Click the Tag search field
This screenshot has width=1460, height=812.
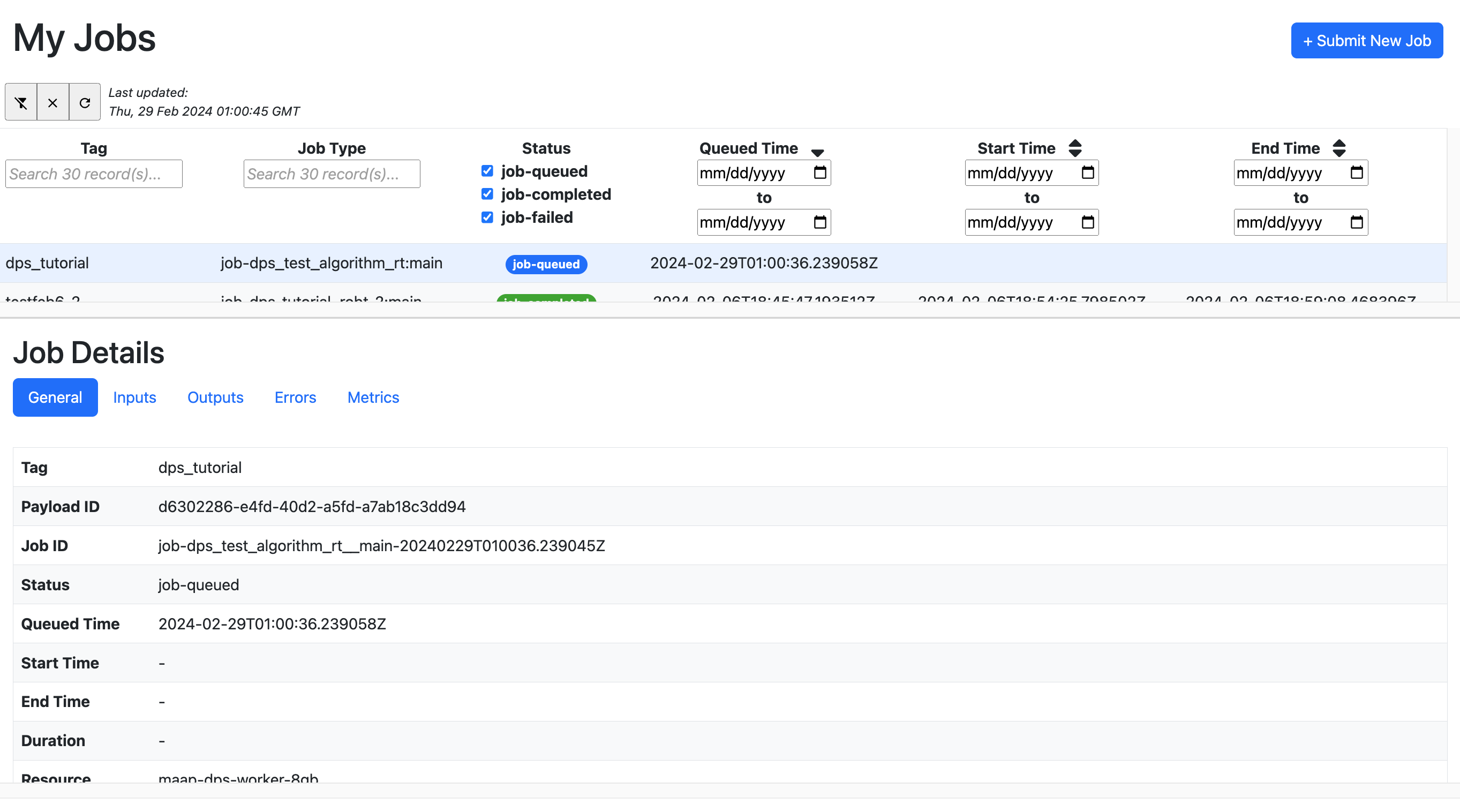[94, 174]
